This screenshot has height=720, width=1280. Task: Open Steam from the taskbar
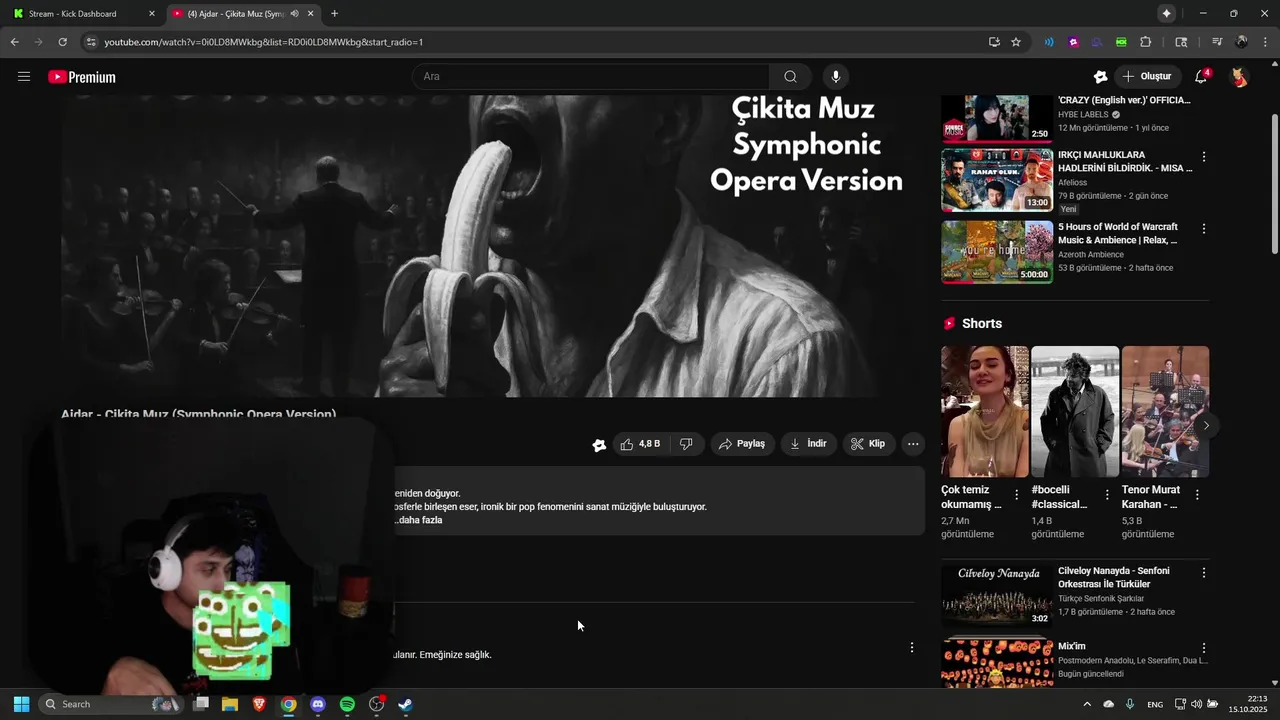[405, 704]
